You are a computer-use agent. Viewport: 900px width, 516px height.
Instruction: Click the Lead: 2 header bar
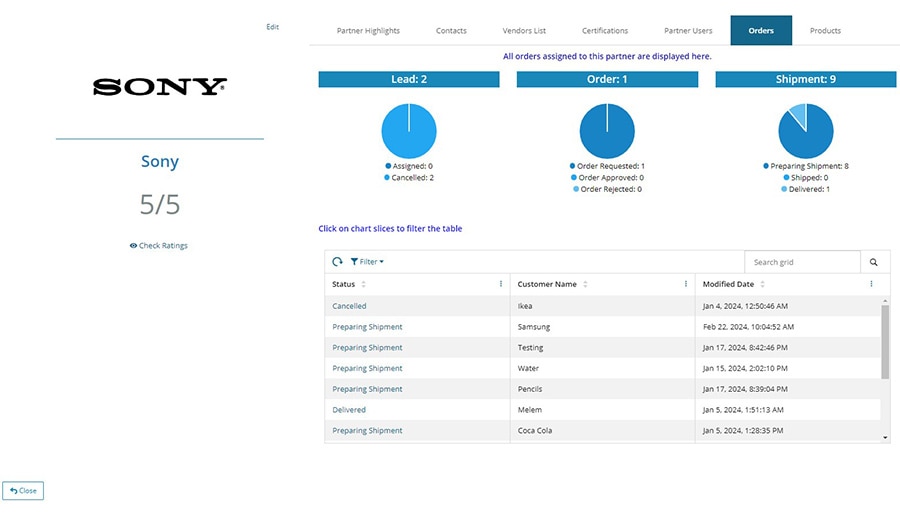click(409, 79)
